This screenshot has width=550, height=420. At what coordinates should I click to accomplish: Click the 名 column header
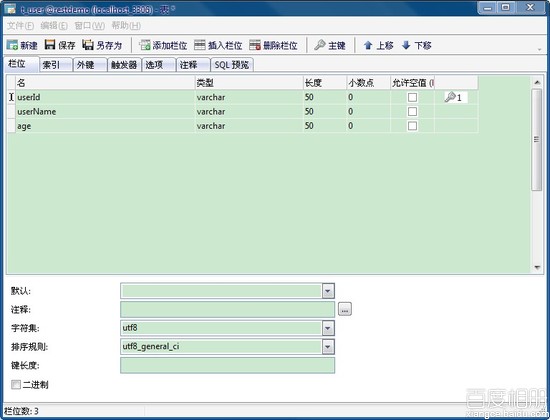pos(105,83)
